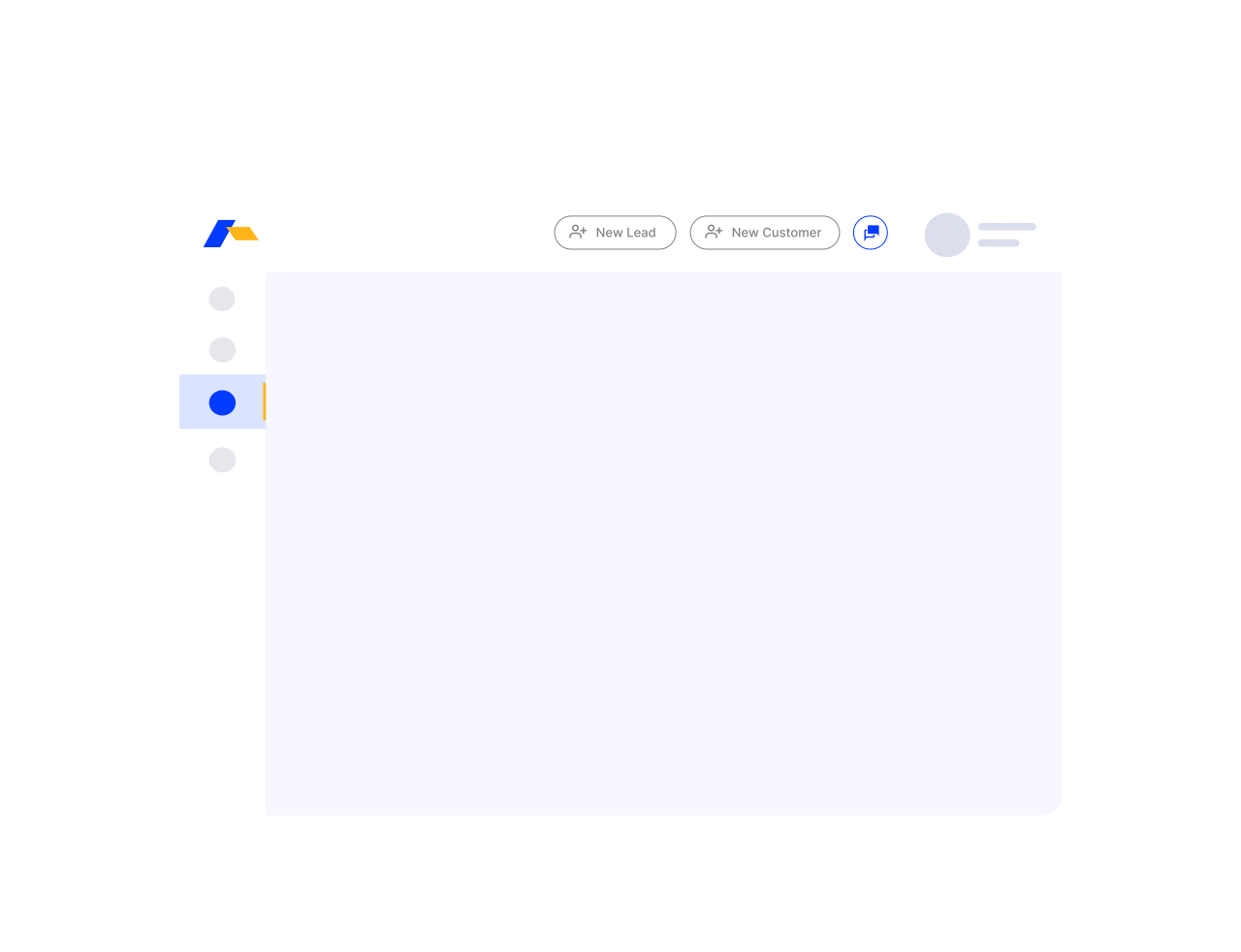Click the blue slanted part of the logo
Image resolution: width=1241 pixels, height=952 pixels.
pyautogui.click(x=218, y=234)
